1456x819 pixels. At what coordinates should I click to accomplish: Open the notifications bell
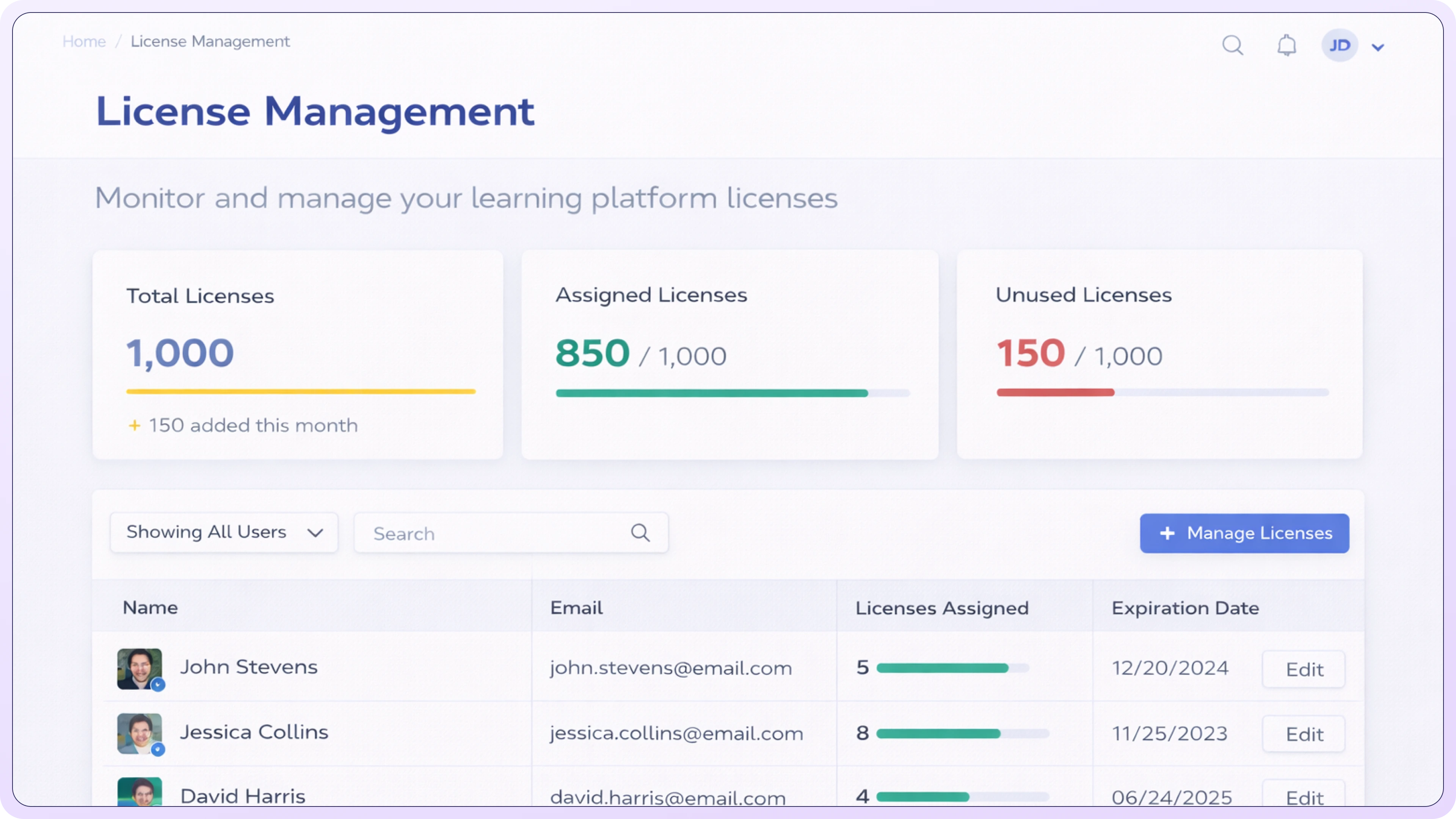[x=1287, y=45]
